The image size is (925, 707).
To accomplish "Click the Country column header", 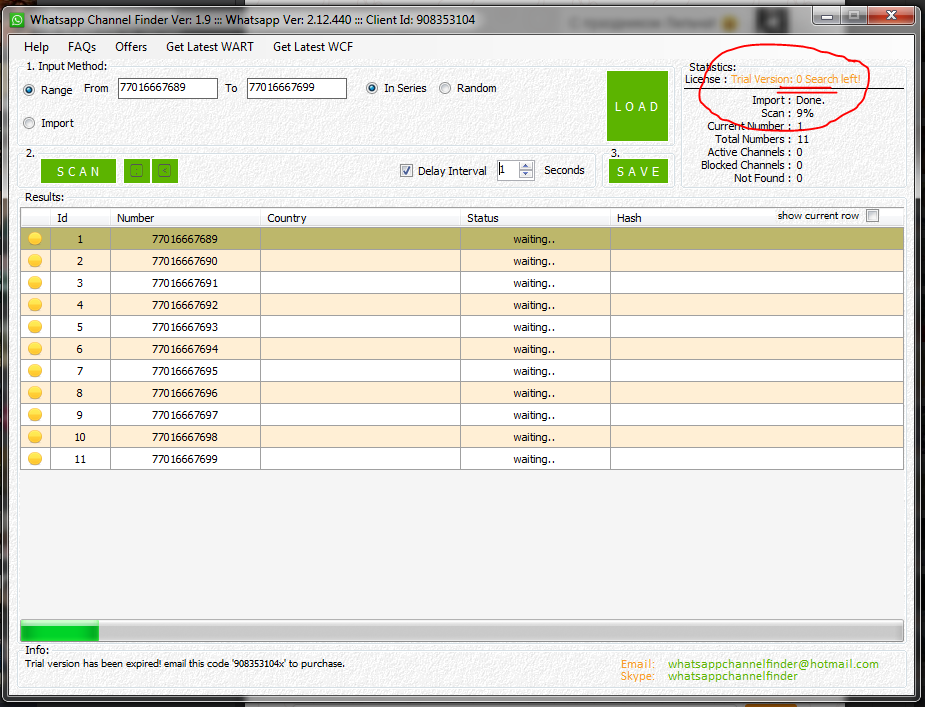I will point(360,218).
